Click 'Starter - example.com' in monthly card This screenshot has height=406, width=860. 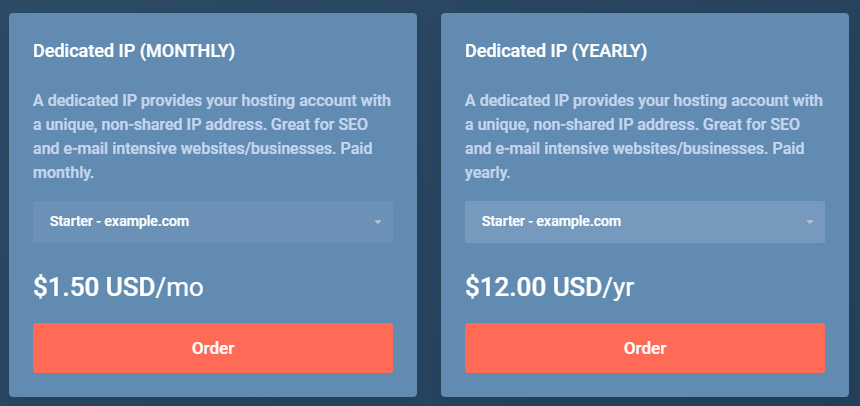(120, 222)
